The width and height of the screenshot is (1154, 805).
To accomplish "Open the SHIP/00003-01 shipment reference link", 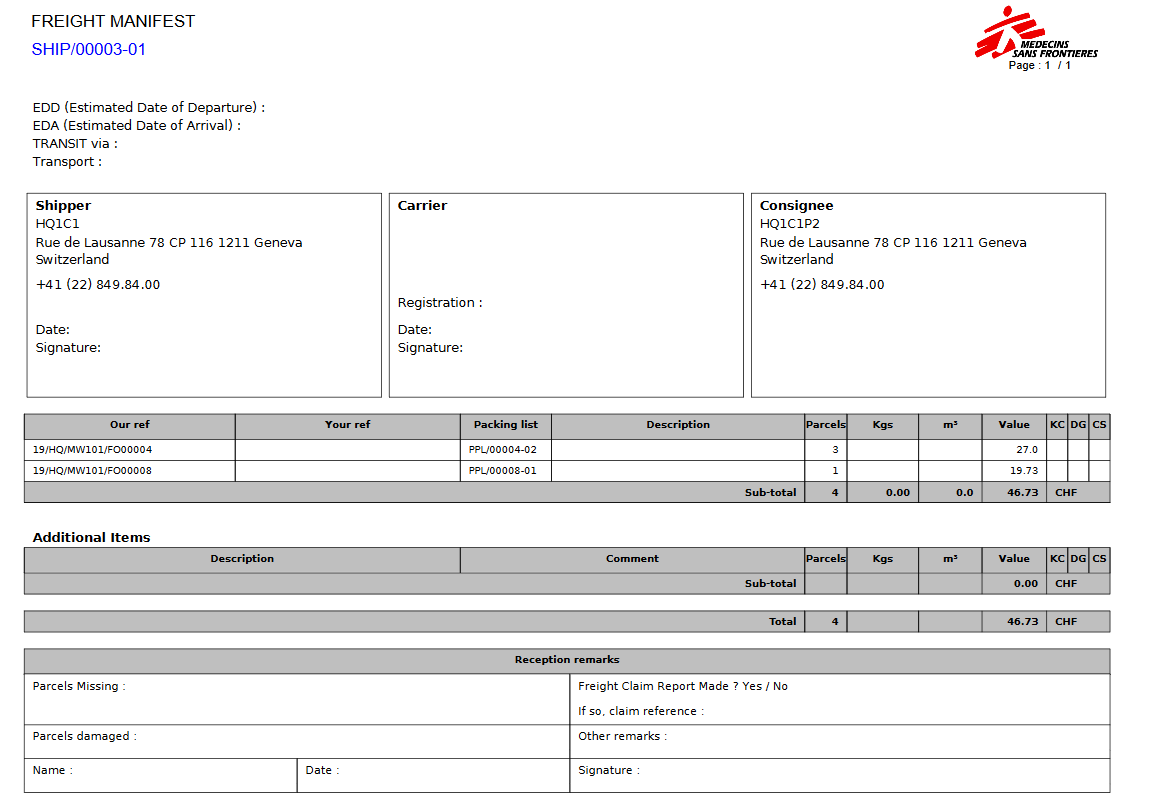I will 89,49.
